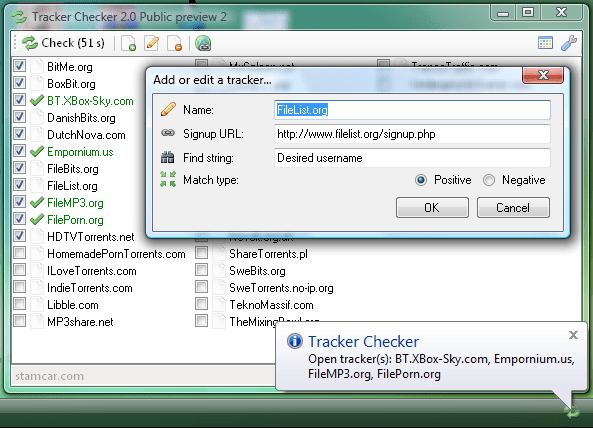The width and height of the screenshot is (593, 428).
Task: Select HDTVTorrents.net in the tracker list
Action: click(x=90, y=237)
